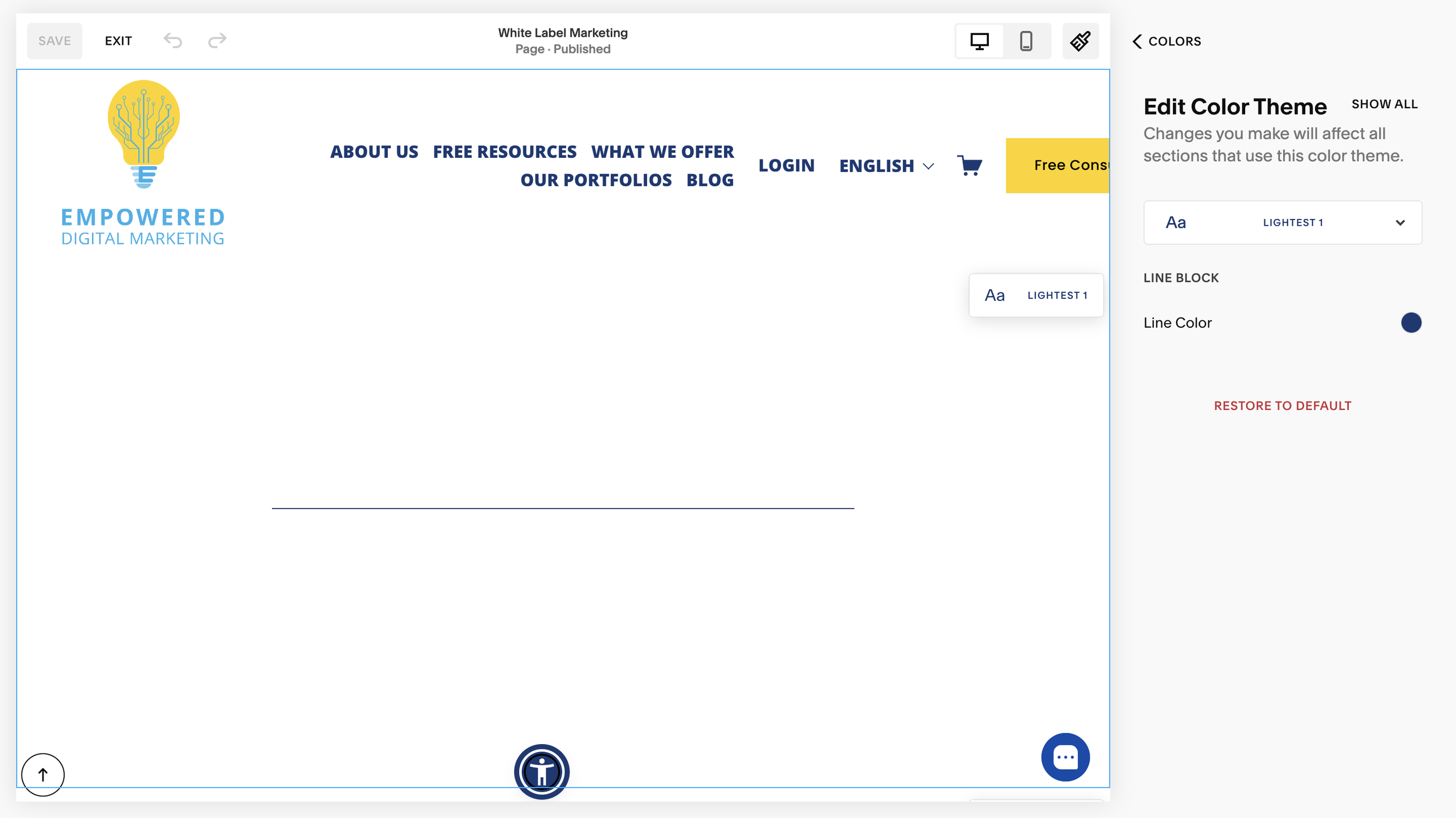1456x818 pixels.
Task: Open the Line Color swatch
Action: point(1410,323)
